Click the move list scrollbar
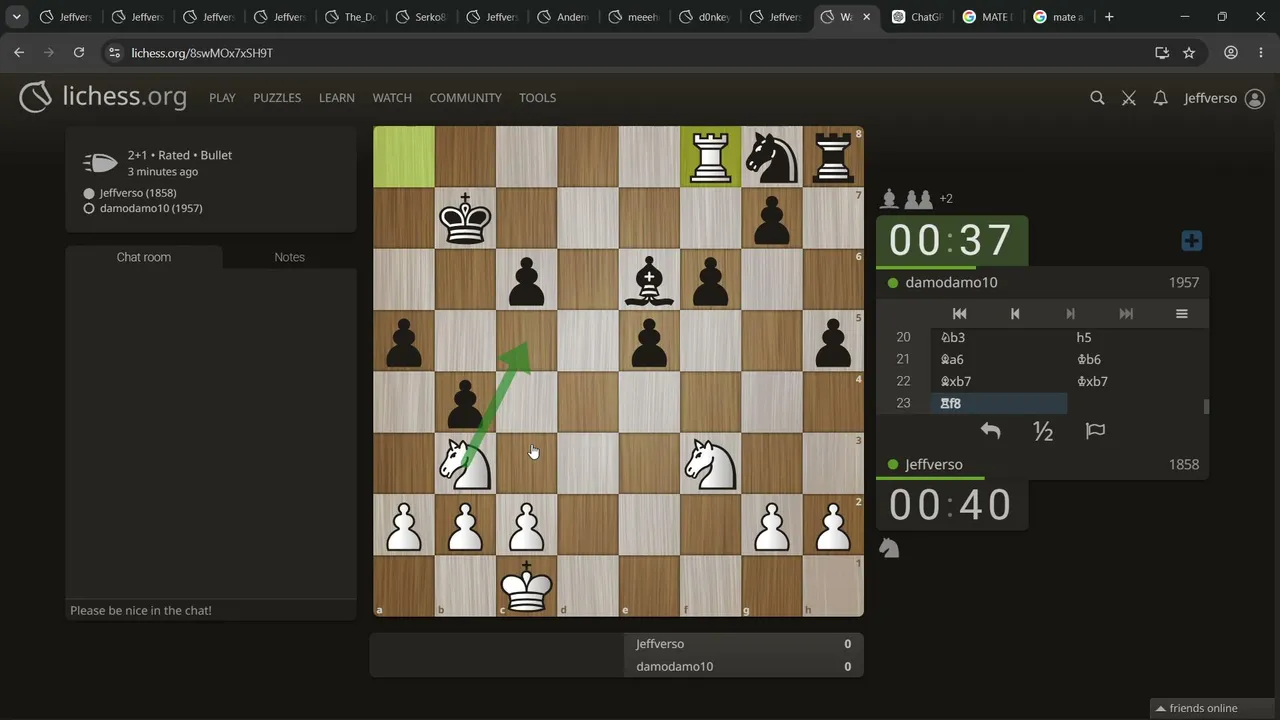 [x=1206, y=406]
